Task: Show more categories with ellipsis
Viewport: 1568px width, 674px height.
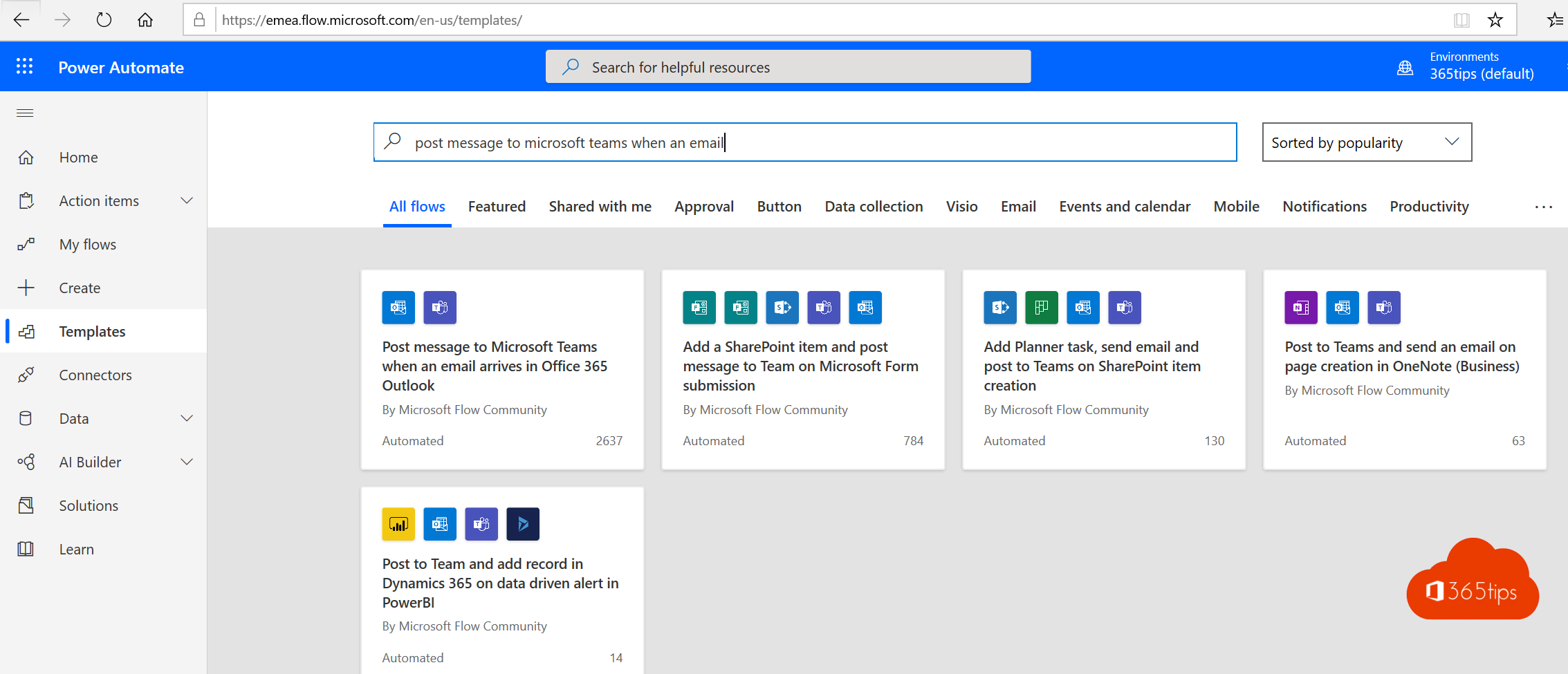Action: click(x=1544, y=207)
